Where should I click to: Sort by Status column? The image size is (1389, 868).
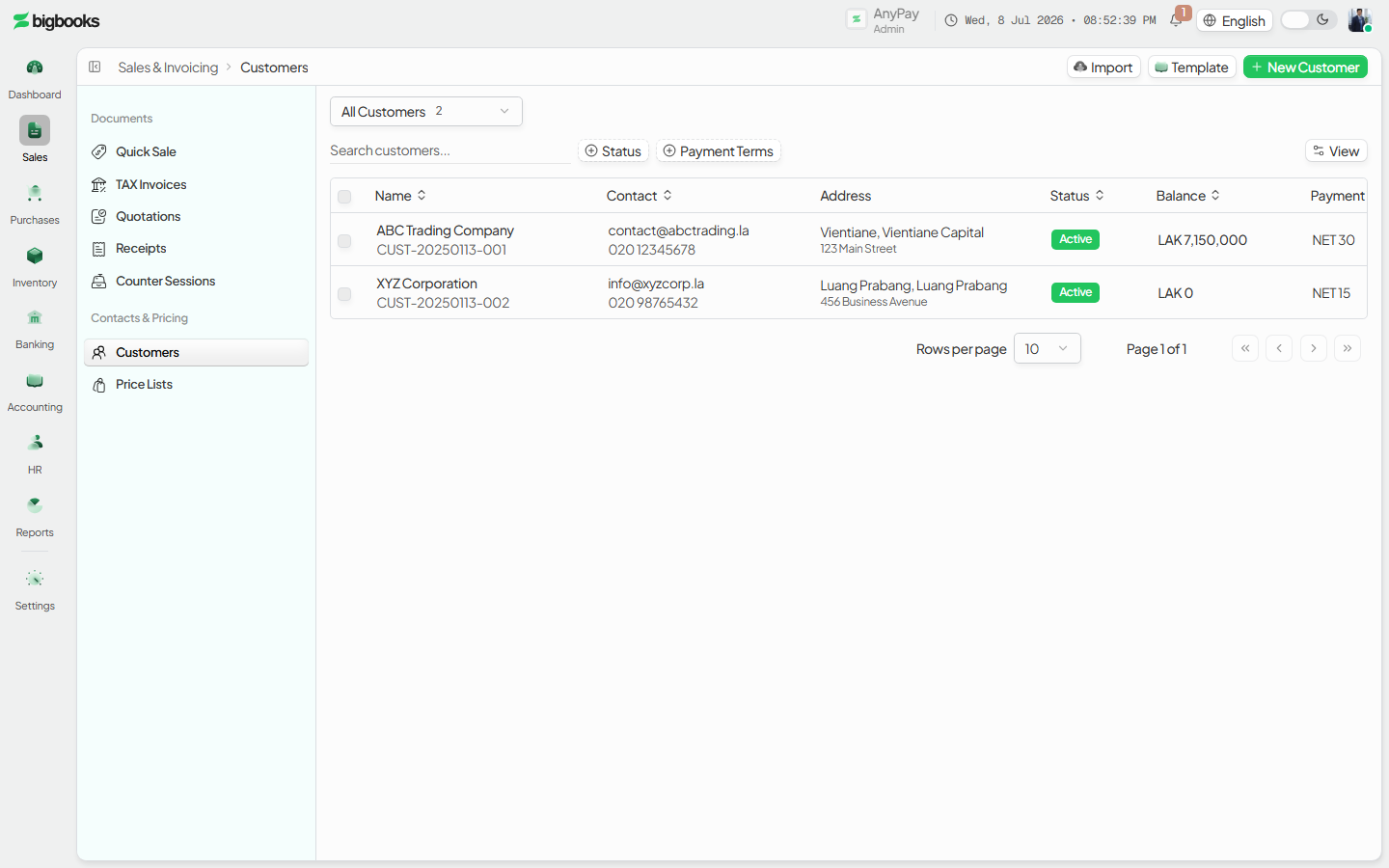1077,196
